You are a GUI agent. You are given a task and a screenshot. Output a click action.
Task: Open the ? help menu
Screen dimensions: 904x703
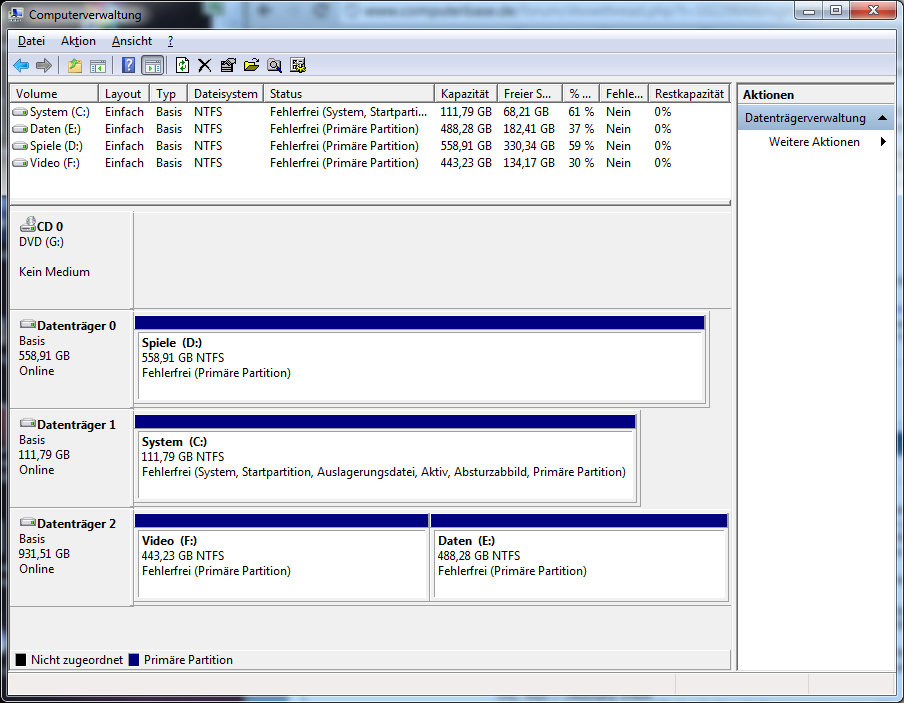pos(171,41)
